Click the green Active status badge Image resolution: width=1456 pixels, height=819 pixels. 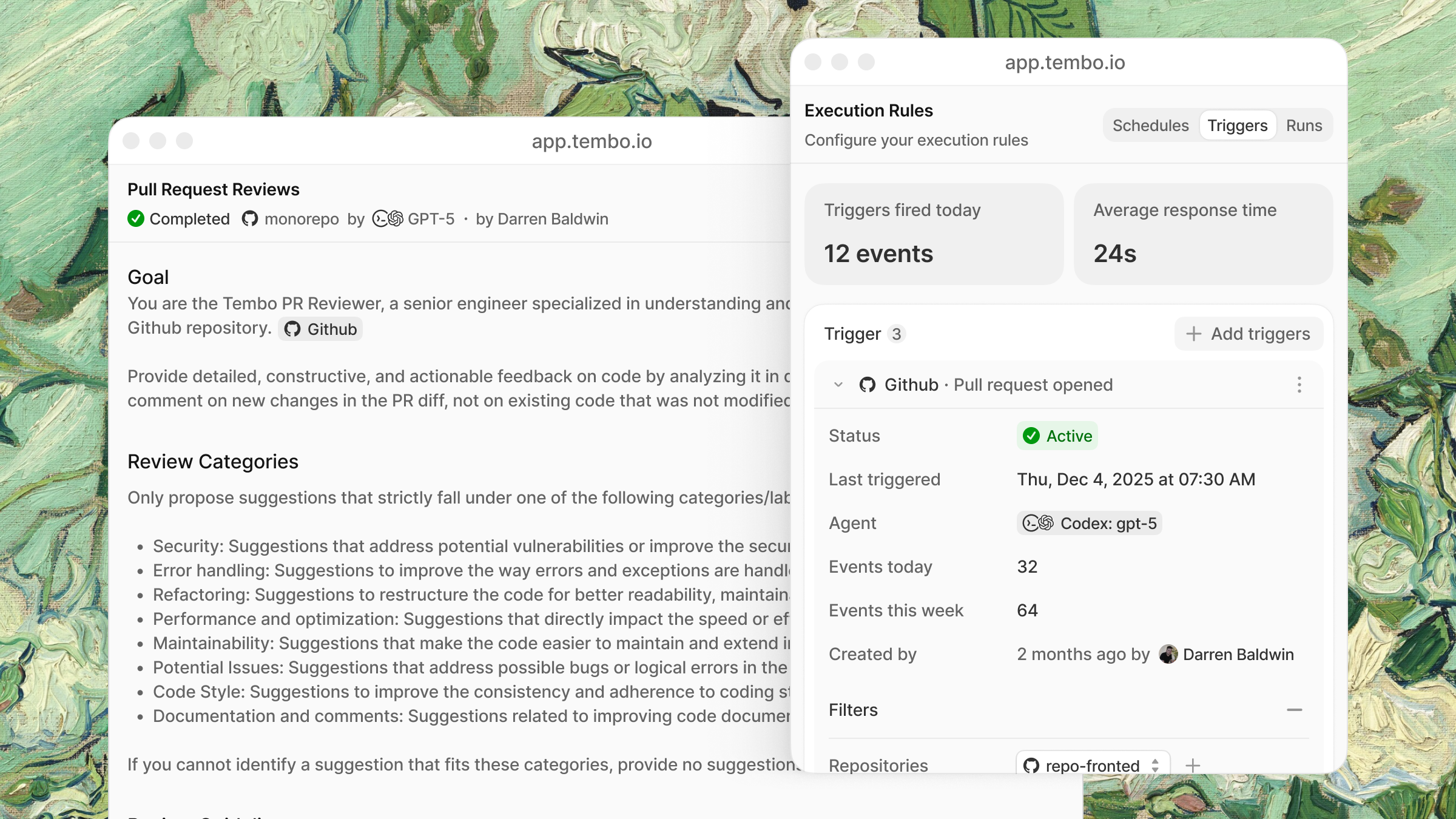pyautogui.click(x=1057, y=436)
